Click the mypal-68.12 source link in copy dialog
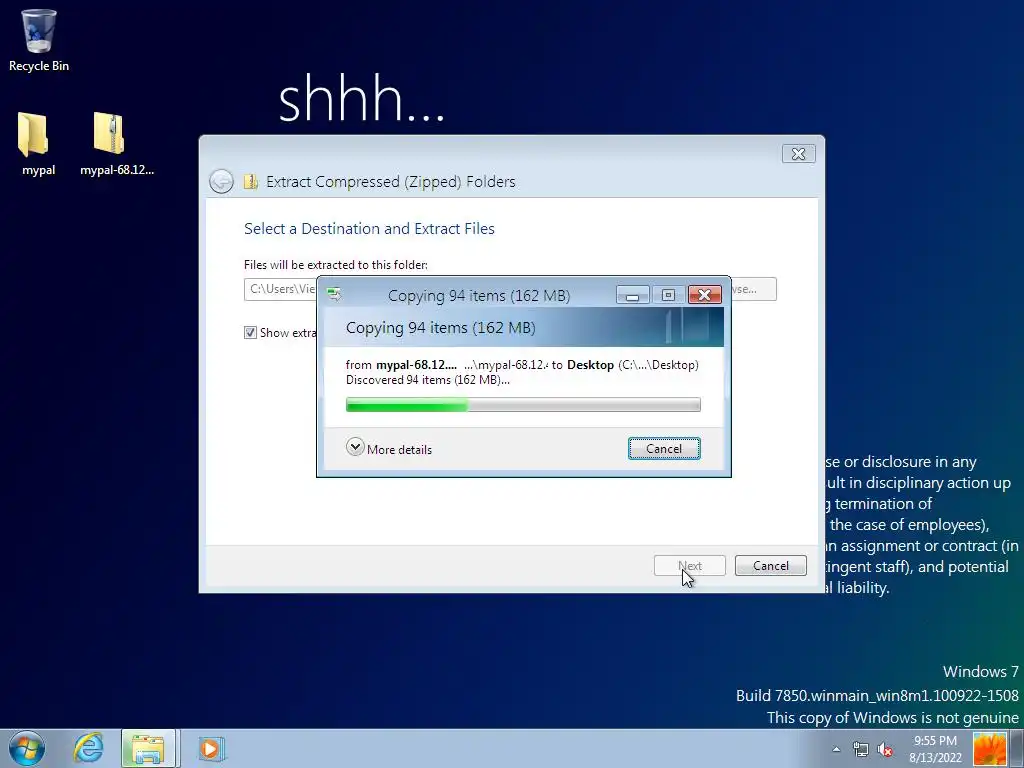The height and width of the screenshot is (768, 1024). (x=416, y=365)
